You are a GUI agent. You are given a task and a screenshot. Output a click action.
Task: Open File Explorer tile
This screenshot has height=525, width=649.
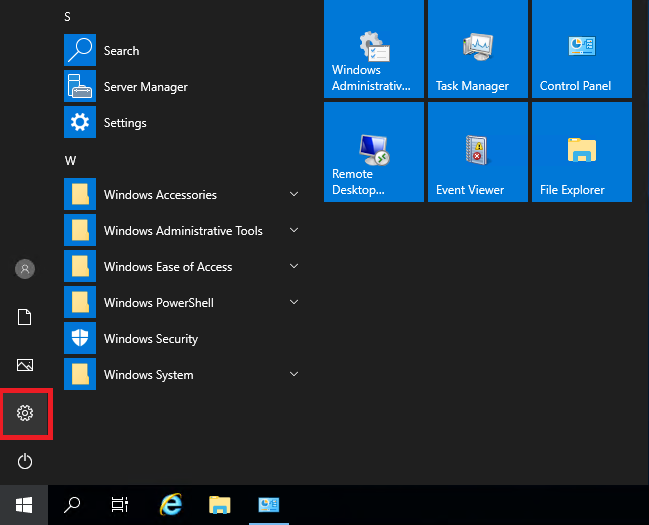tap(581, 152)
